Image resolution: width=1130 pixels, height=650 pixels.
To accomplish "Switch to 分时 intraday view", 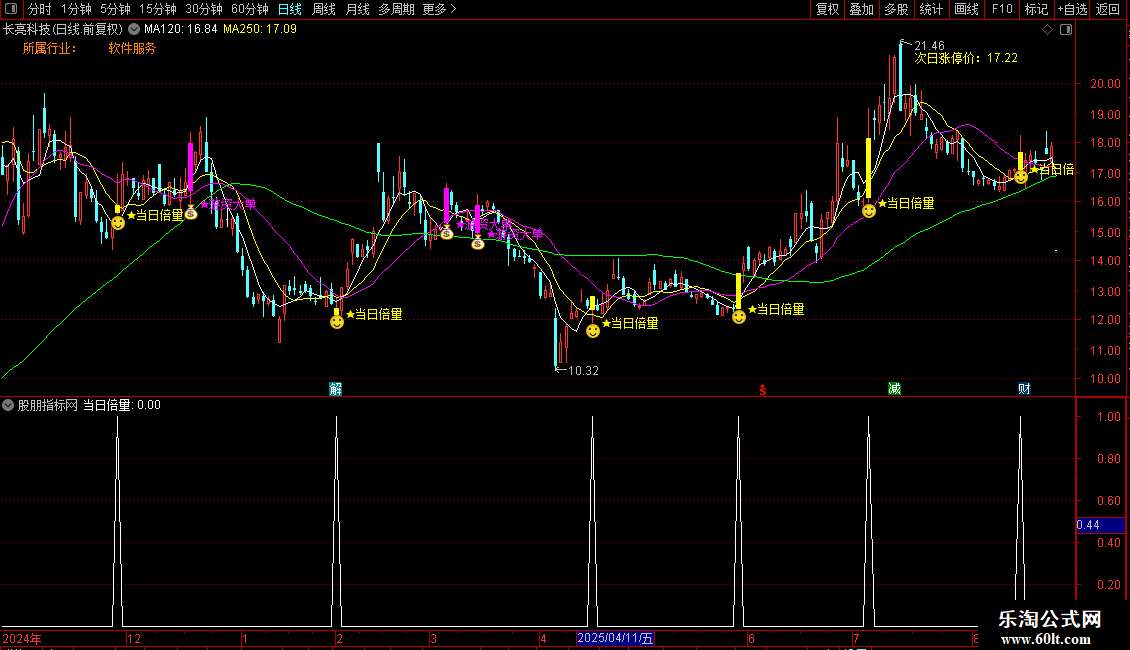I will pyautogui.click(x=40, y=9).
